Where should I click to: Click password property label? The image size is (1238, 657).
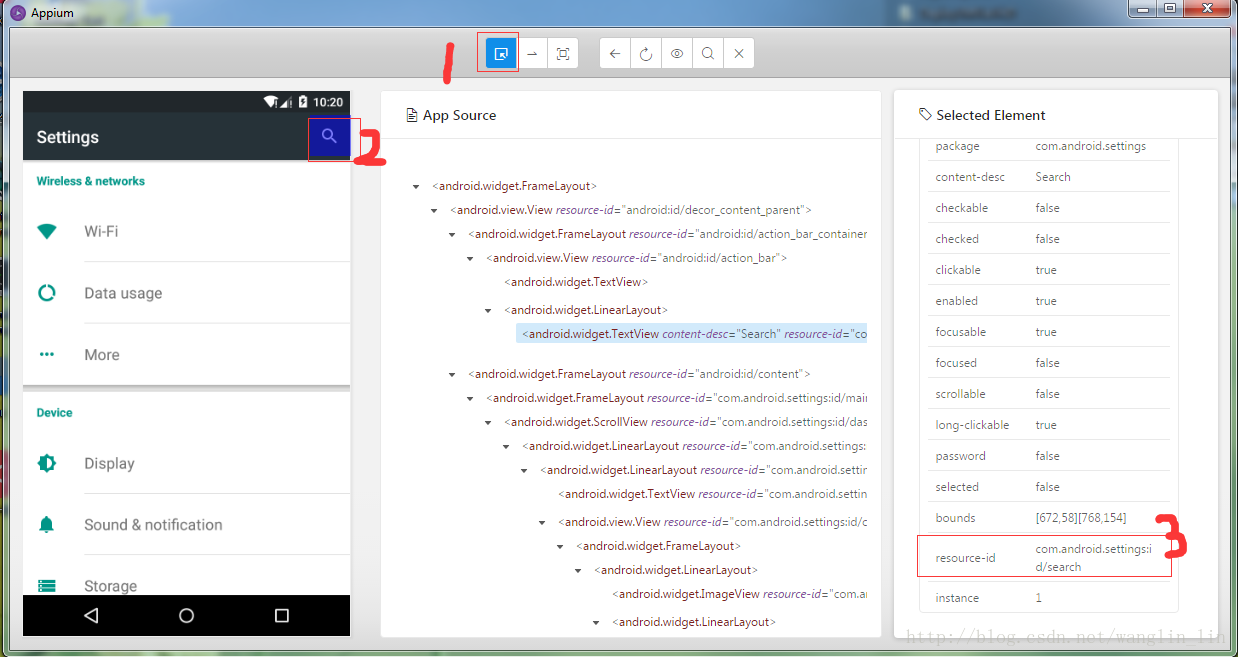click(960, 456)
